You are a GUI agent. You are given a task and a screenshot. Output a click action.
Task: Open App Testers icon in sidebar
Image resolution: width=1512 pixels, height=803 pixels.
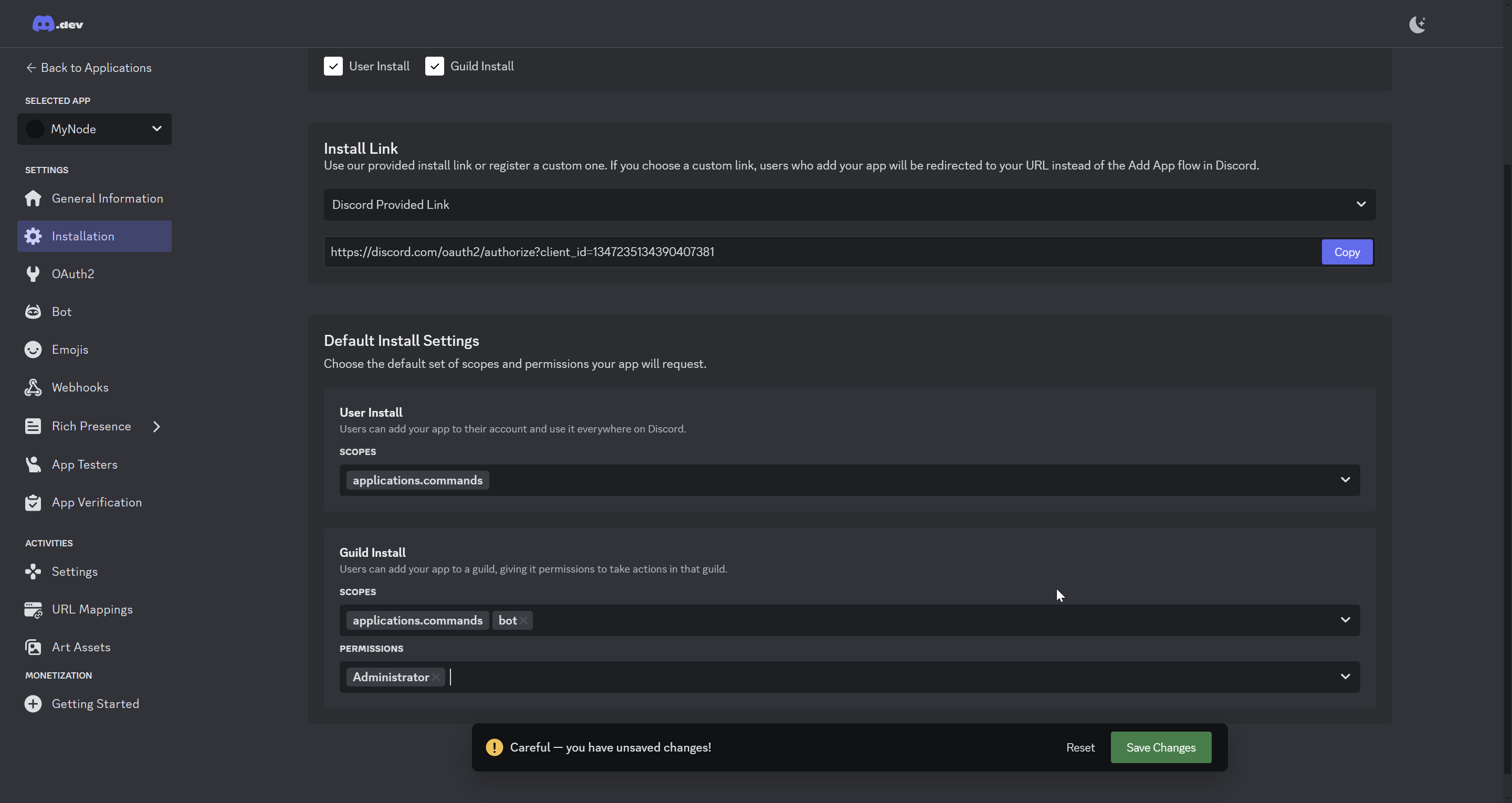(33, 464)
